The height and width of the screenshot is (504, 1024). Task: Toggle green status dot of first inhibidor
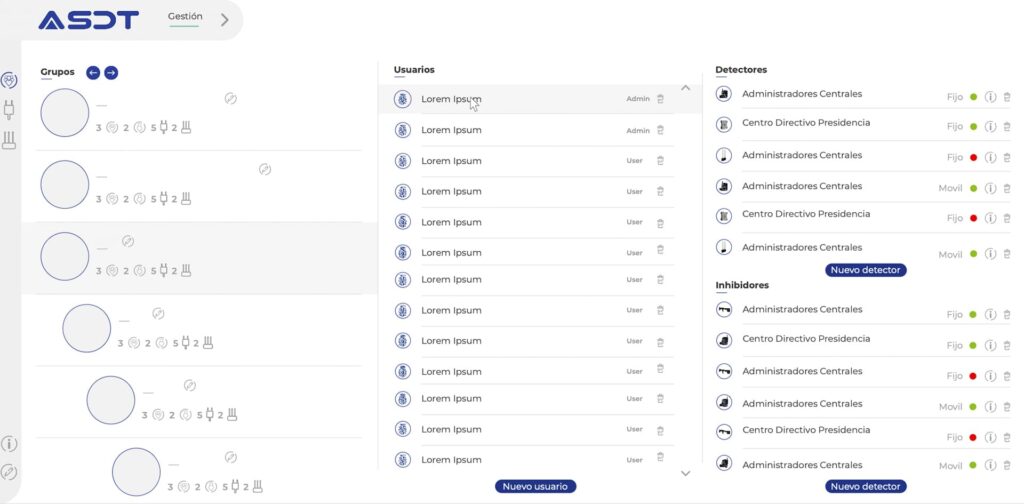coord(973,315)
